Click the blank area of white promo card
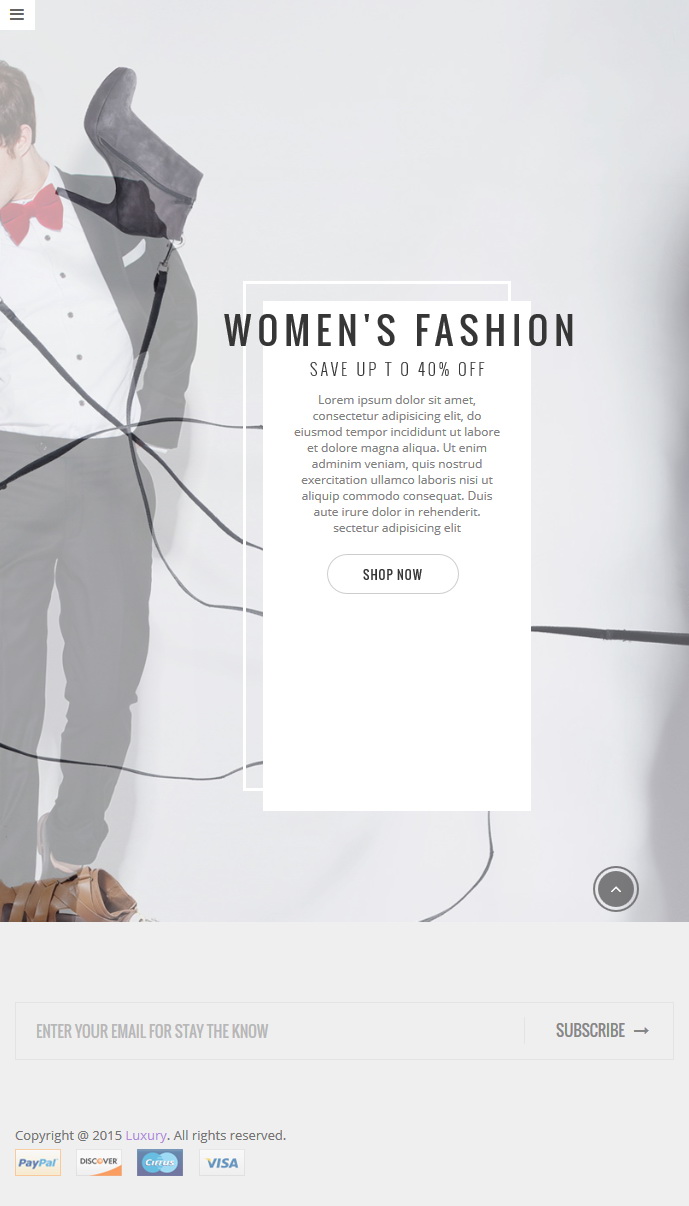689x1206 pixels. pyautogui.click(x=397, y=700)
